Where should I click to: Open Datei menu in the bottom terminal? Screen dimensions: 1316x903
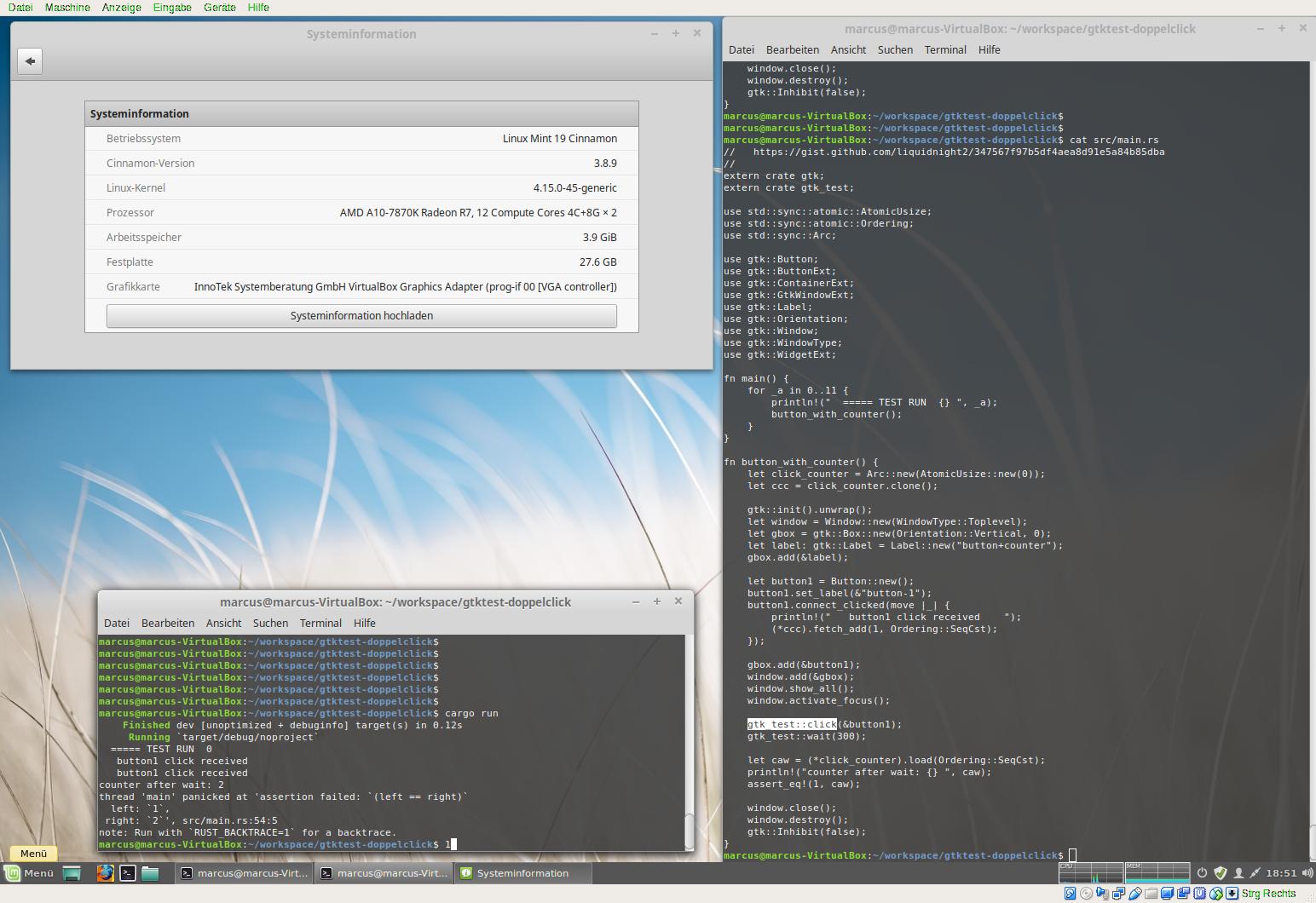(117, 624)
